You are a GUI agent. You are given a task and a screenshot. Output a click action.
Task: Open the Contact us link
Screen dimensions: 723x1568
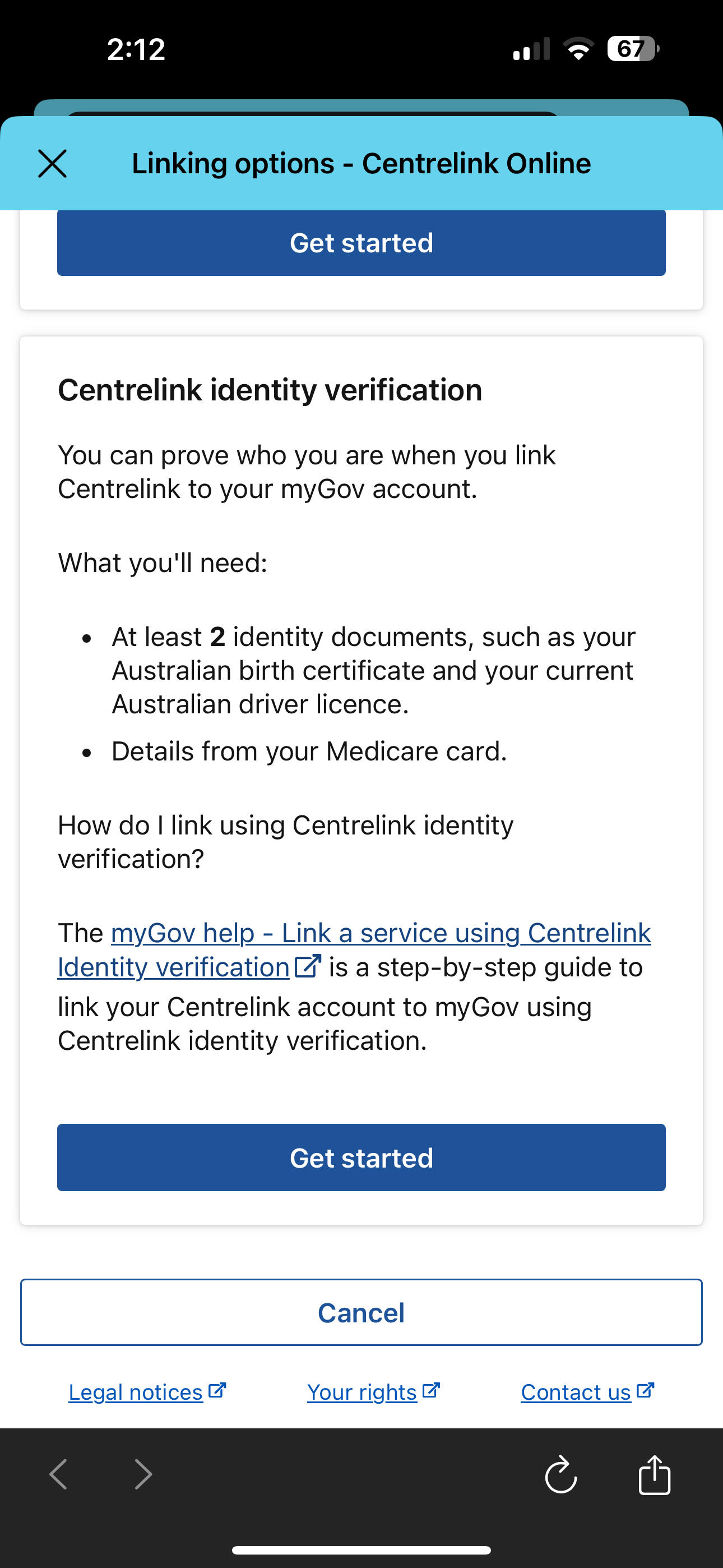[576, 1392]
